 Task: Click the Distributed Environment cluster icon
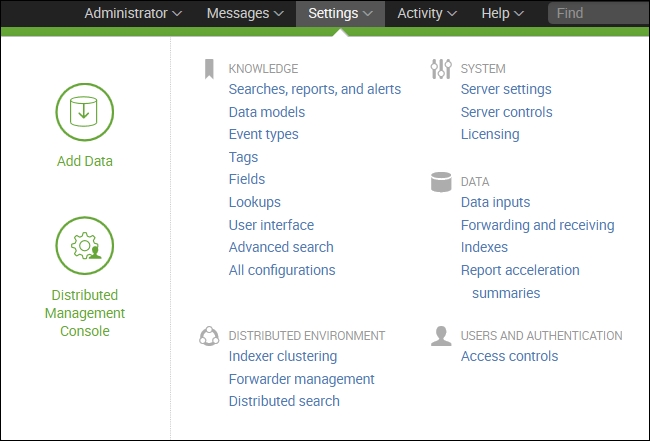tap(209, 336)
